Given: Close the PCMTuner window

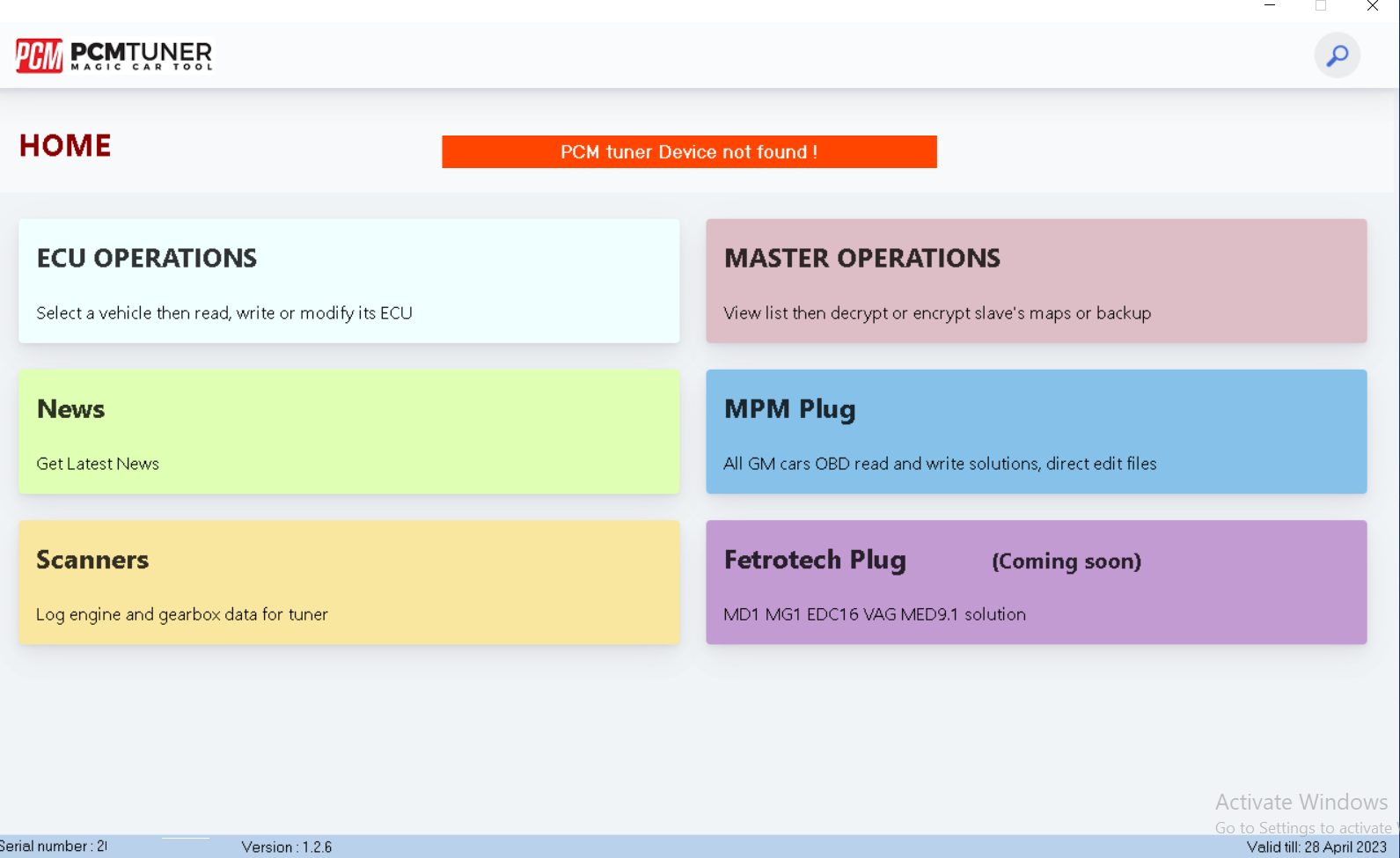Looking at the screenshot, I should 1372,6.
